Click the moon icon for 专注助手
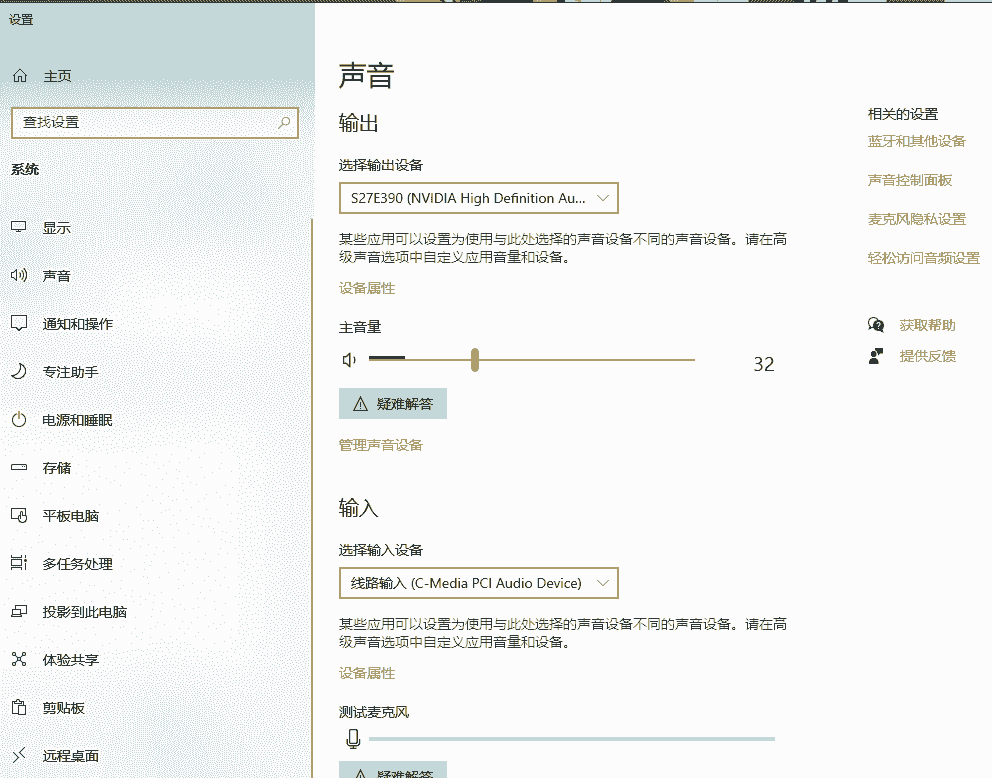Screen dimensions: 992x778 tap(19, 371)
